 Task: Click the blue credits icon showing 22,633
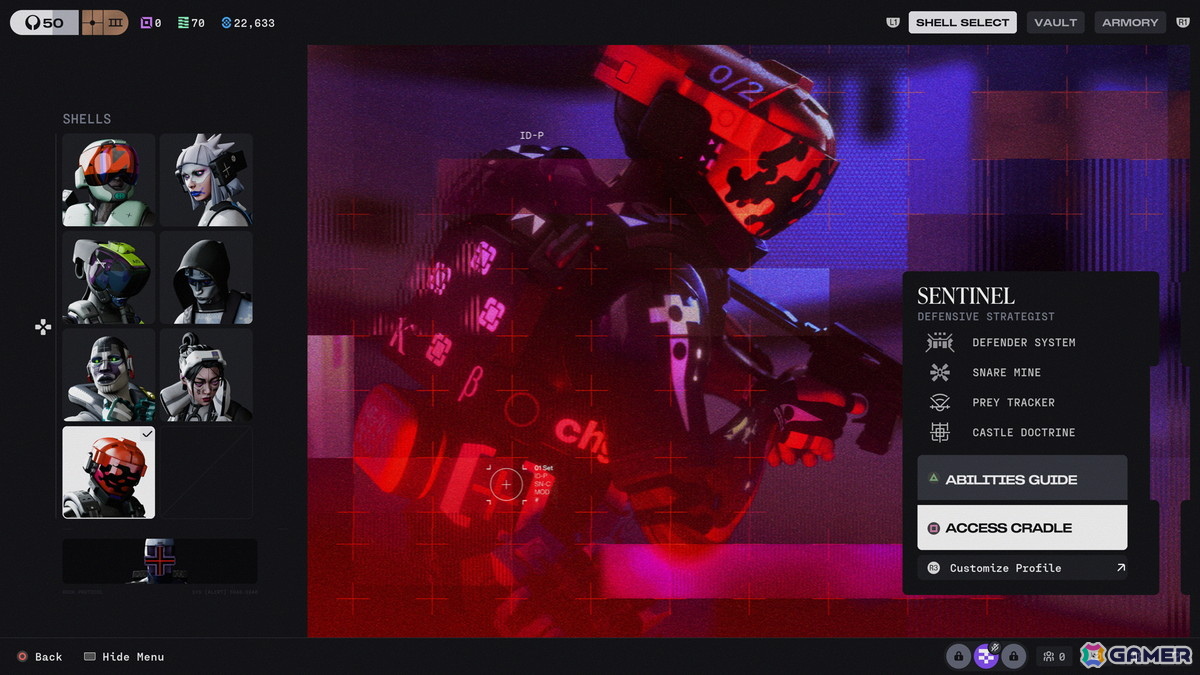226,23
